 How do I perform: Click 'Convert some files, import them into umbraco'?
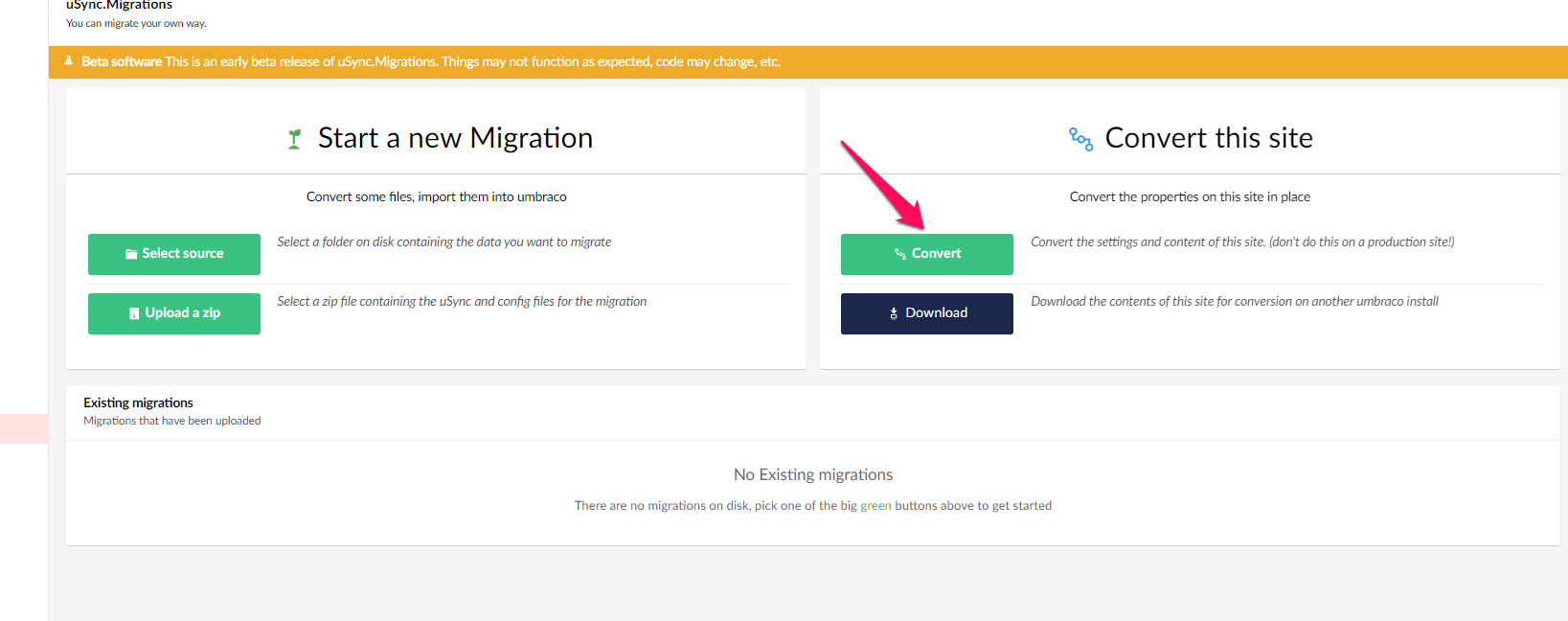click(x=437, y=196)
